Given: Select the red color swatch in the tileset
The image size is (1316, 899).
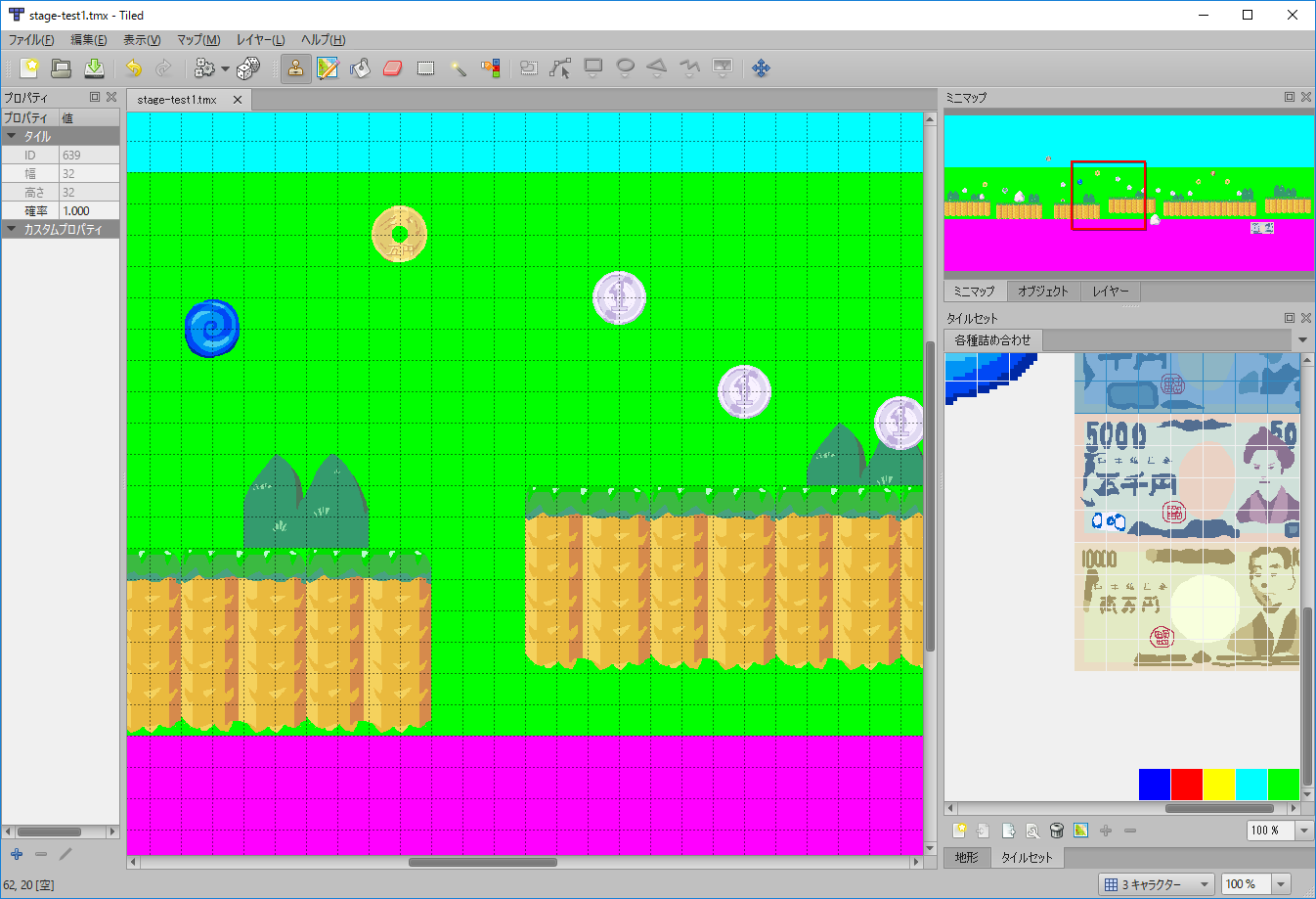Looking at the screenshot, I should pos(1187,784).
